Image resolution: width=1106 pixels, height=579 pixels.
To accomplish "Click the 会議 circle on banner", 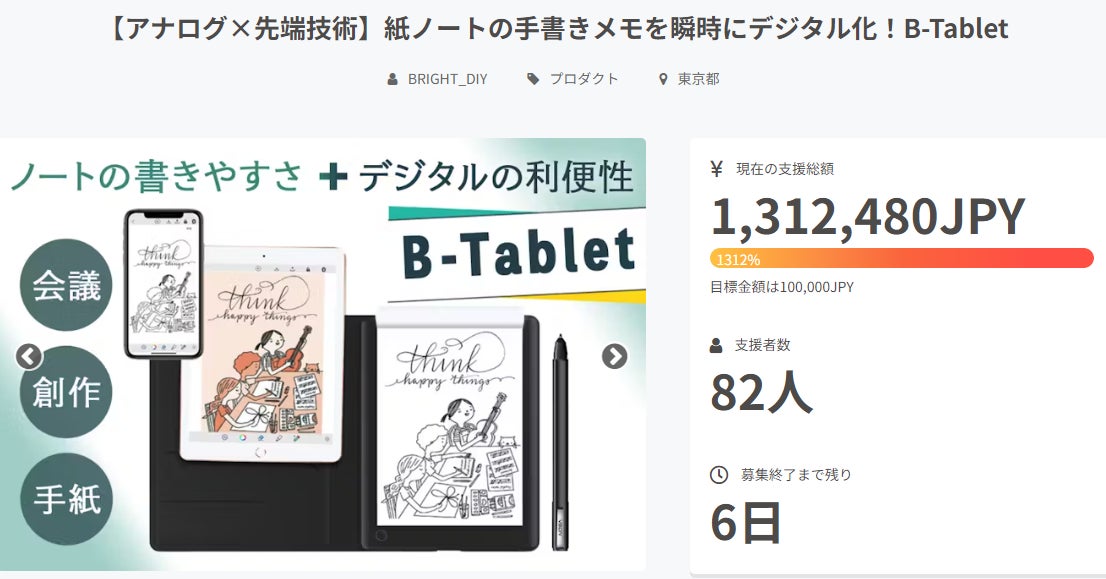I will (x=66, y=285).
